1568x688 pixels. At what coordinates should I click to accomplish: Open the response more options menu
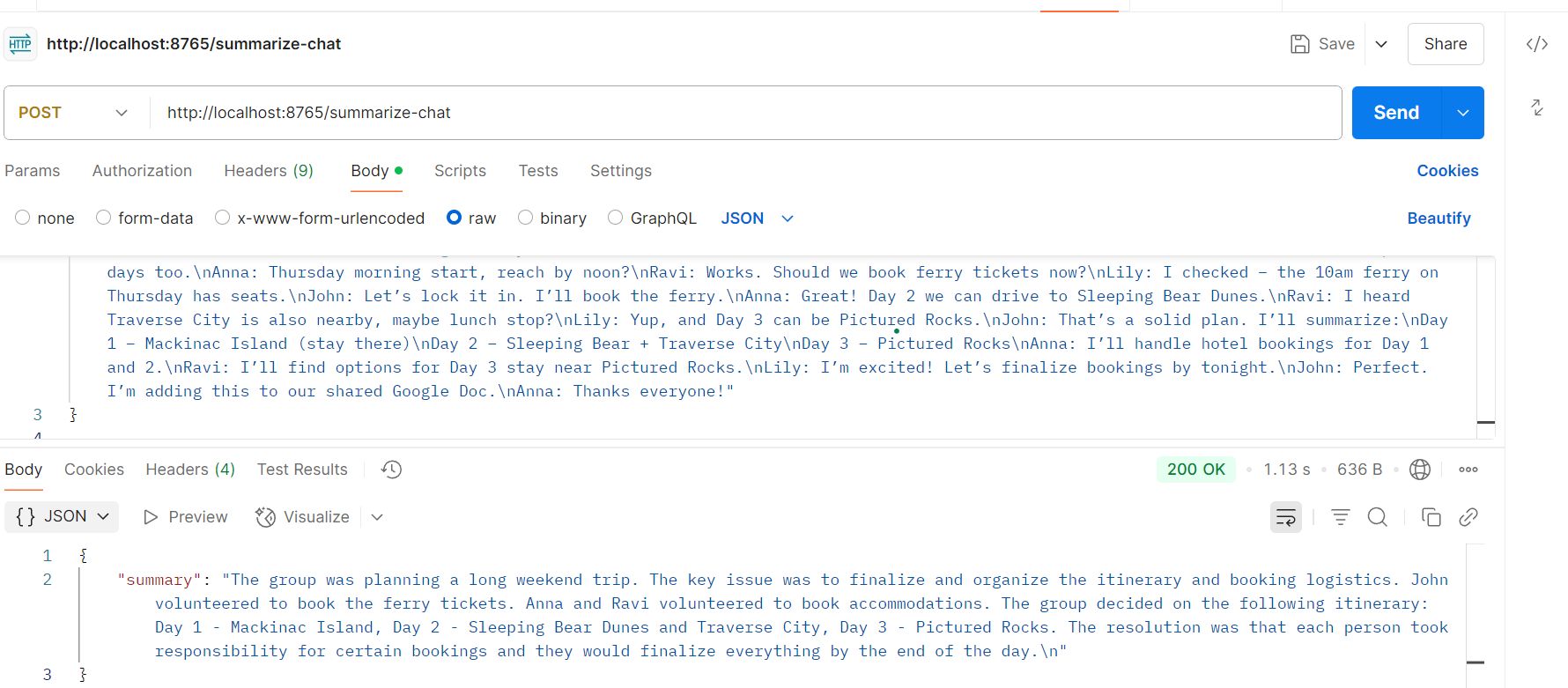click(x=1468, y=470)
